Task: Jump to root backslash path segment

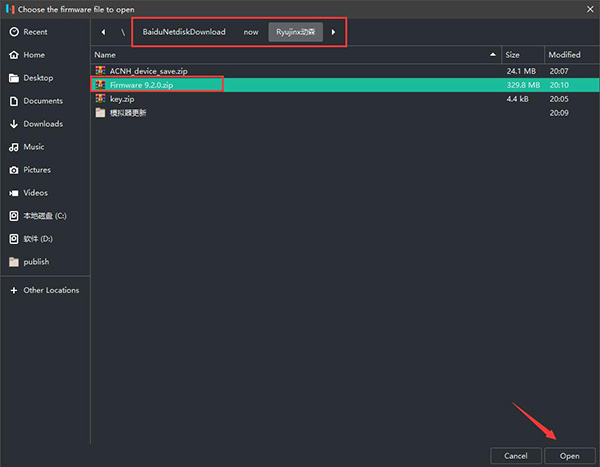Action: [123, 32]
